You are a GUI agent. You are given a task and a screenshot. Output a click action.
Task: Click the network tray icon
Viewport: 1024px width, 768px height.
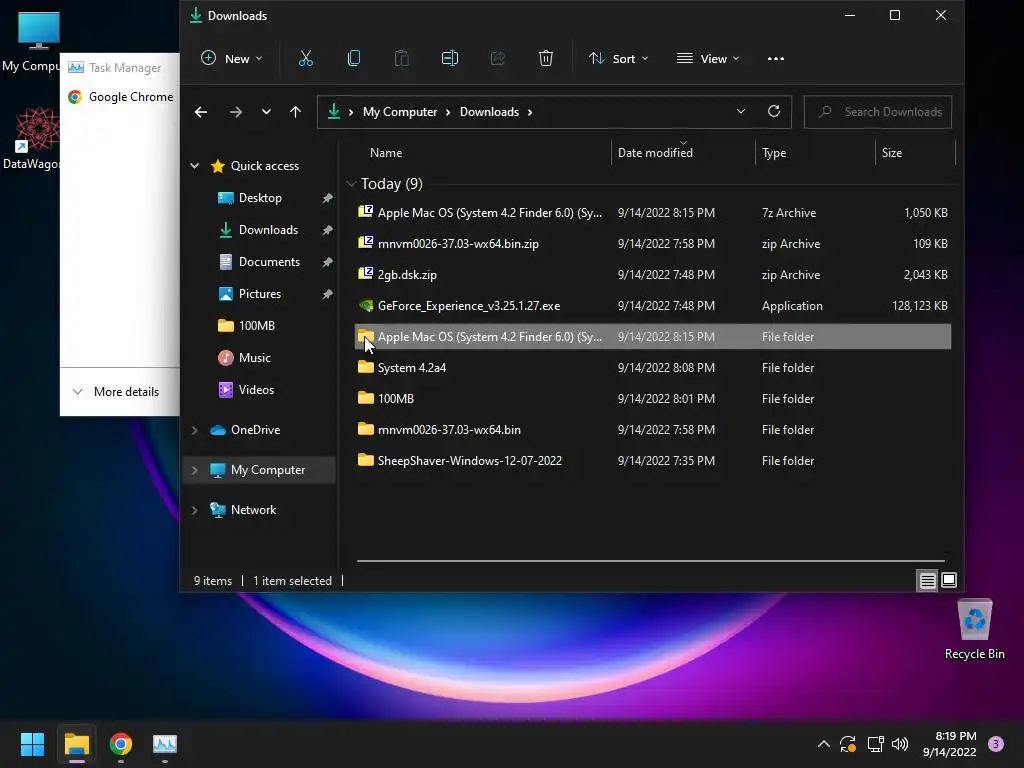pos(875,744)
